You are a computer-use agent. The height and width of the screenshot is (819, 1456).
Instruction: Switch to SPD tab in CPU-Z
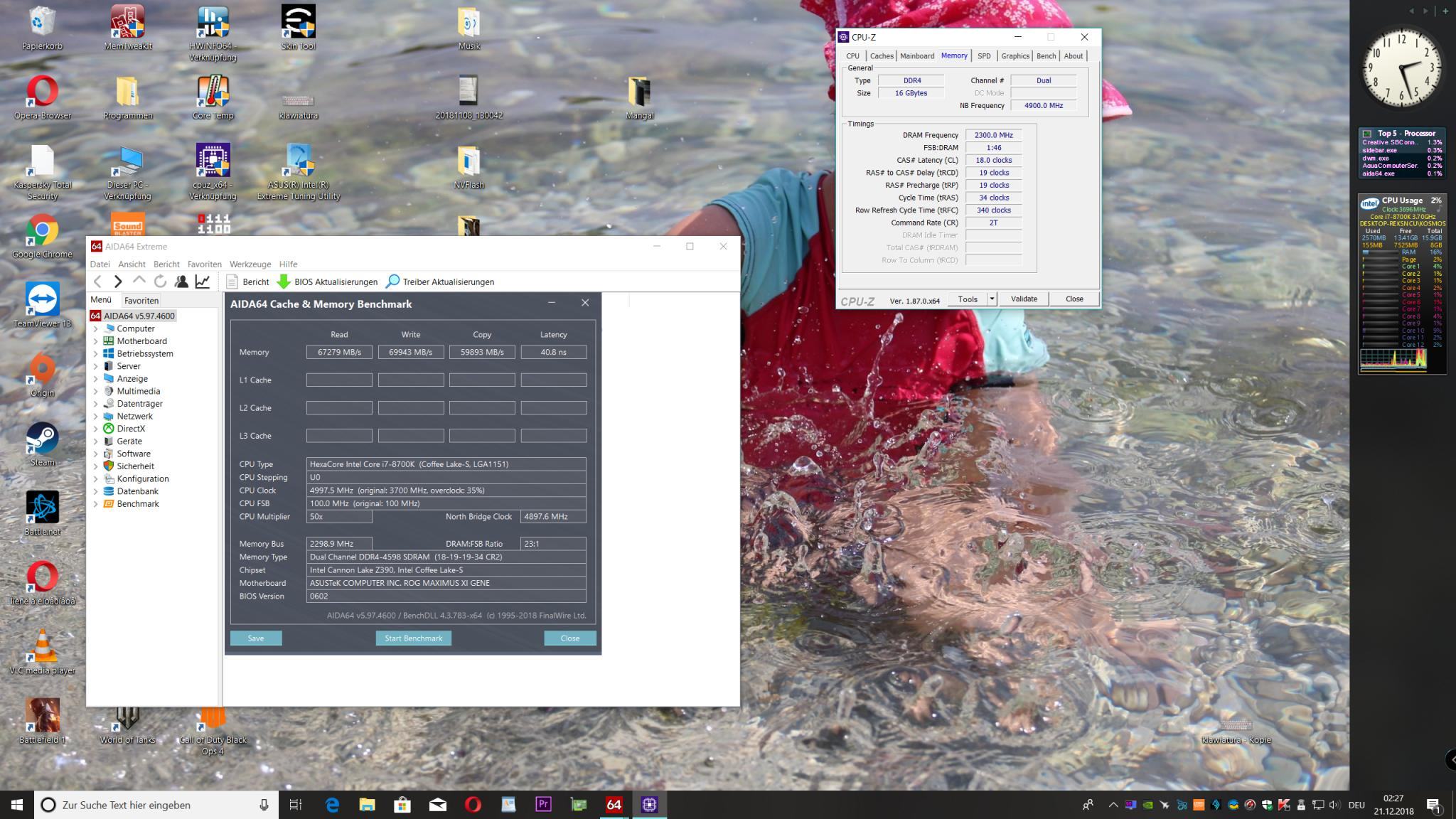[984, 56]
